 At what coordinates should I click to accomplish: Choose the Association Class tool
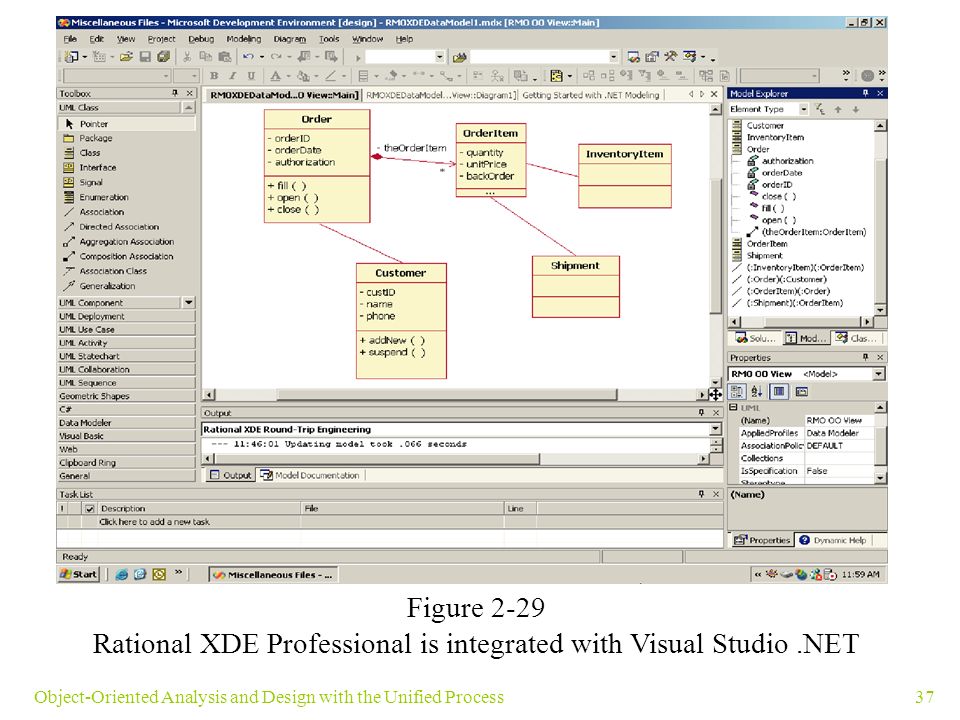[x=127, y=271]
